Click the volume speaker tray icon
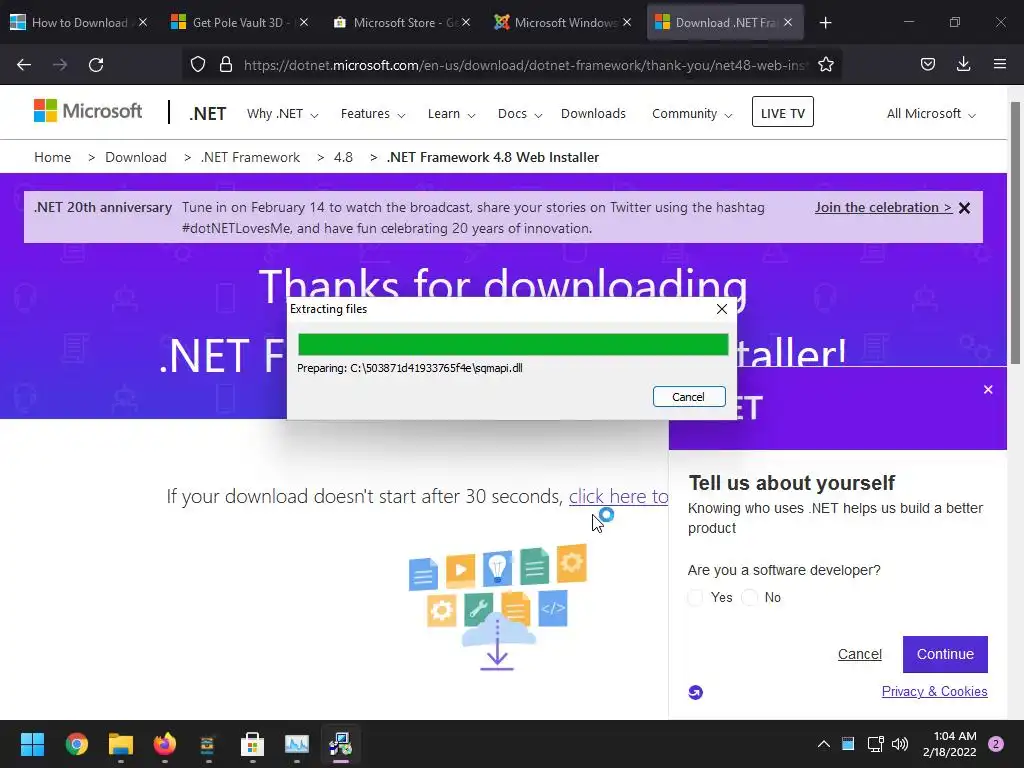Image resolution: width=1024 pixels, height=768 pixels. pyautogui.click(x=900, y=744)
